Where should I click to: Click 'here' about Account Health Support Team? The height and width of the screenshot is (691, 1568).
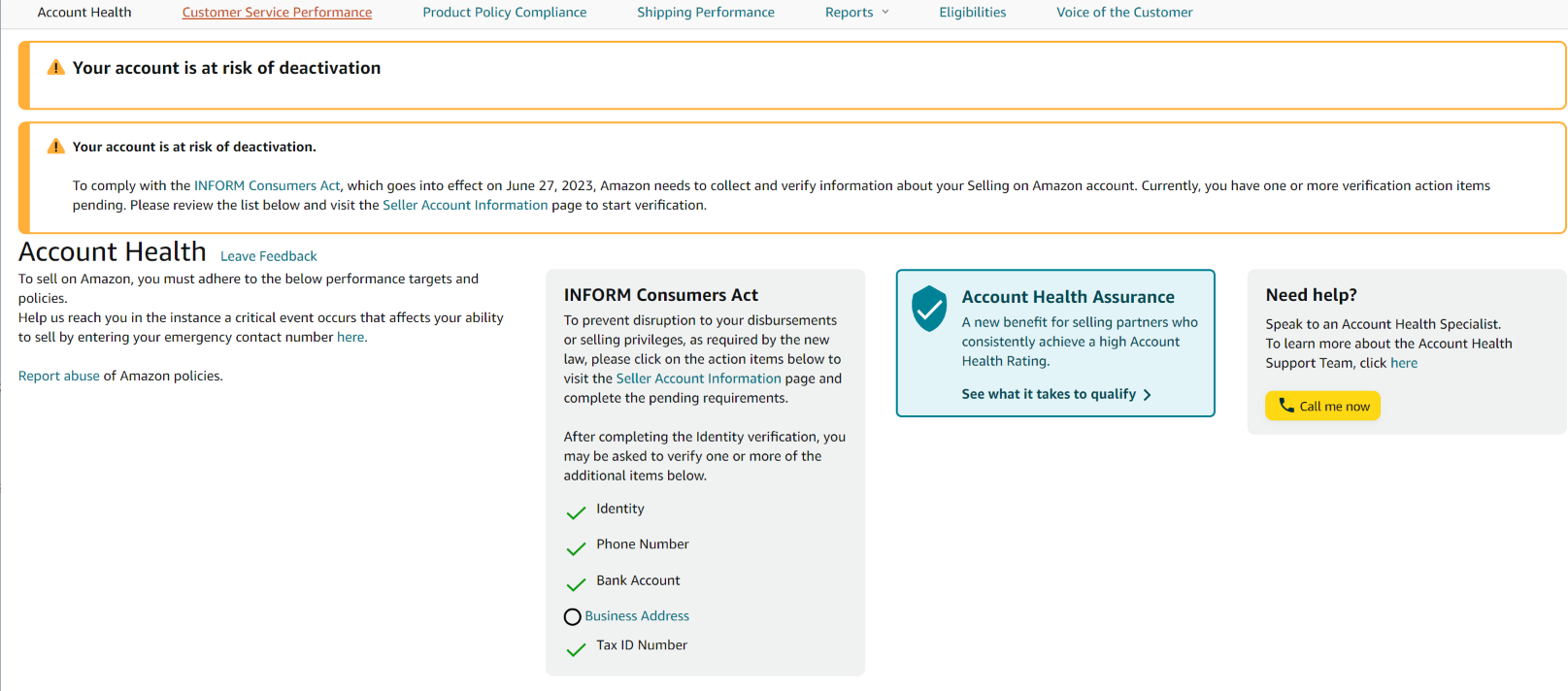pyautogui.click(x=1404, y=363)
